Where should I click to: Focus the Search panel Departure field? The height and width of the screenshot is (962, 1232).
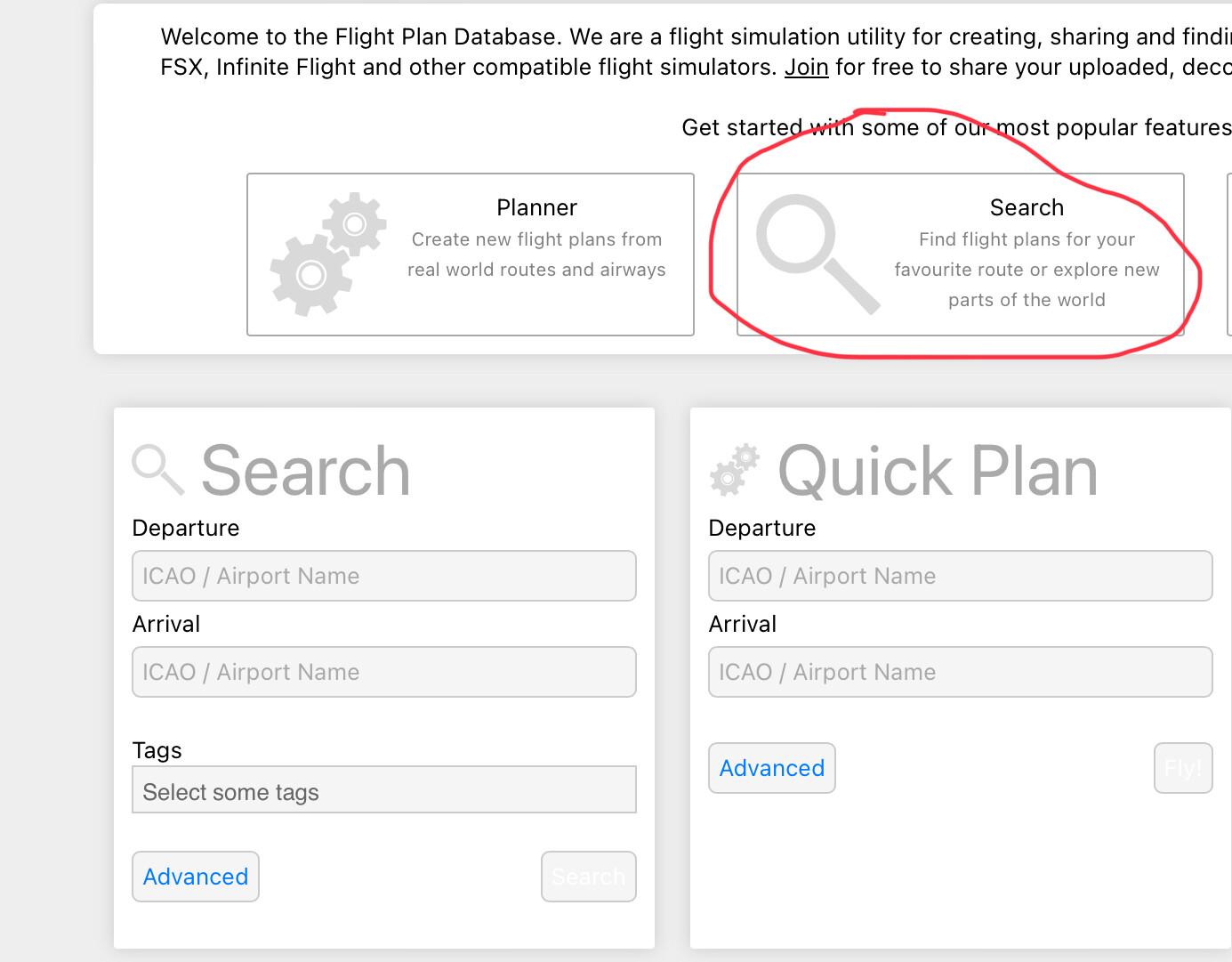[x=384, y=576]
